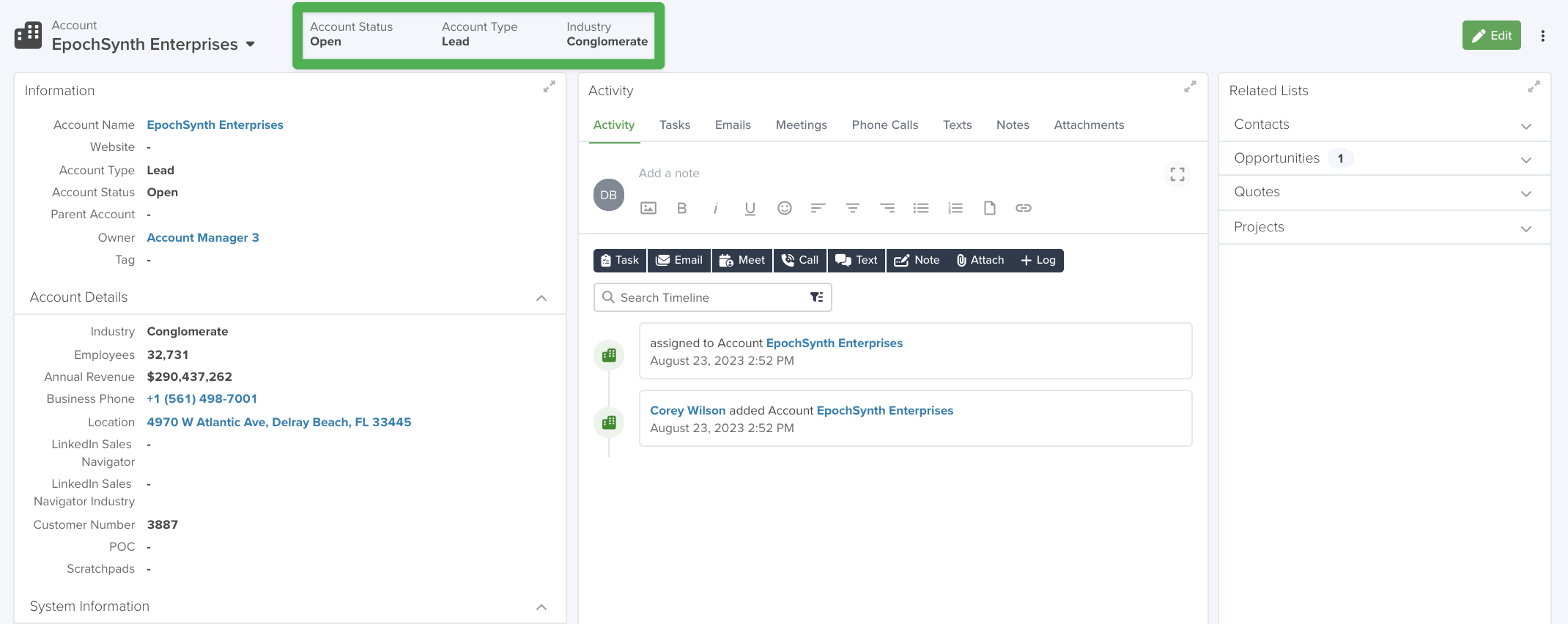
Task: Open EpochSynth Enterprises link in added Account entry
Action: click(x=884, y=411)
